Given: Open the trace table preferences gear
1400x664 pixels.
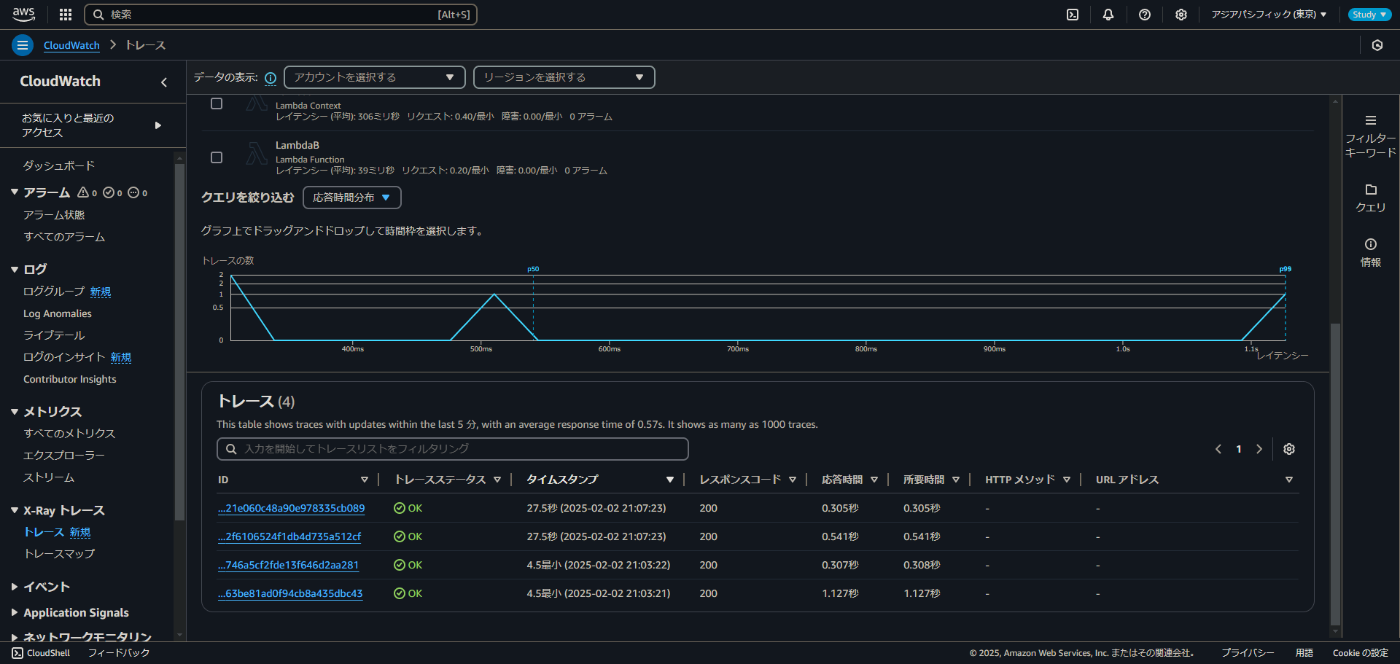Looking at the screenshot, I should point(1289,449).
